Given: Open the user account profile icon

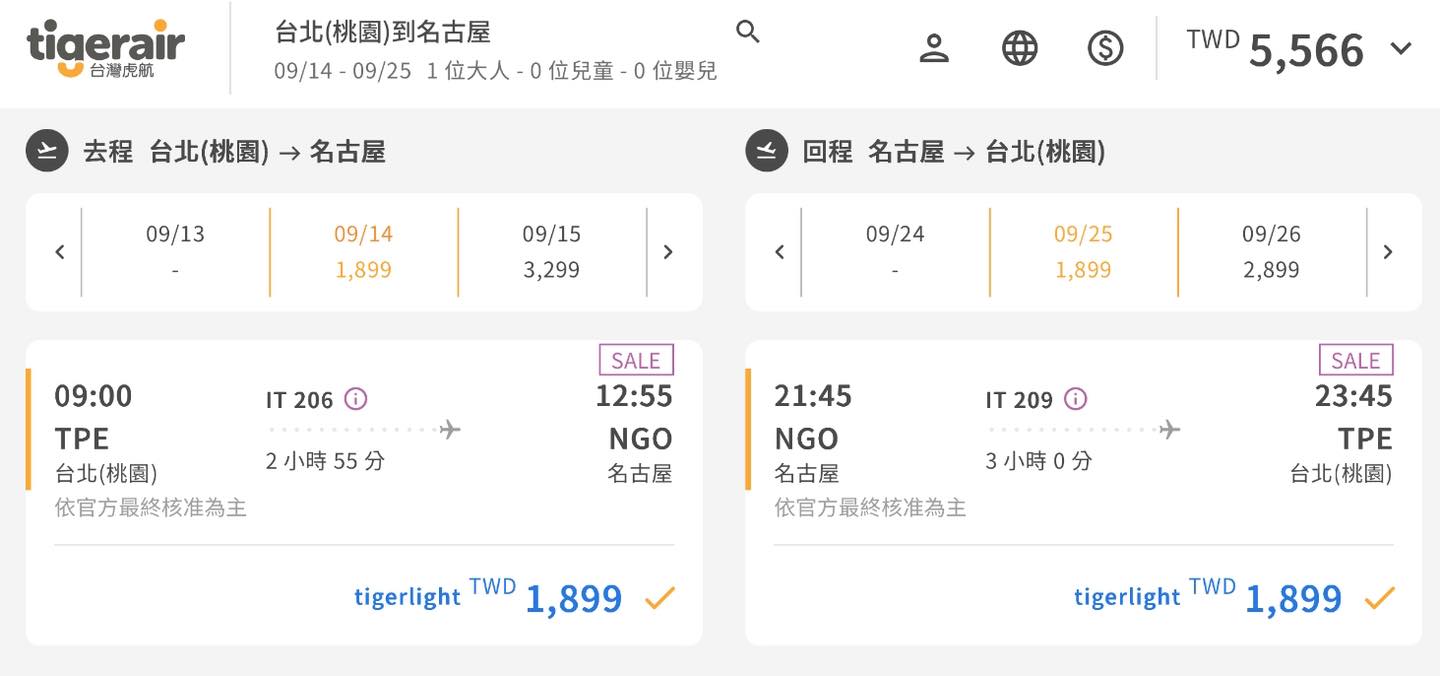Looking at the screenshot, I should pos(934,48).
